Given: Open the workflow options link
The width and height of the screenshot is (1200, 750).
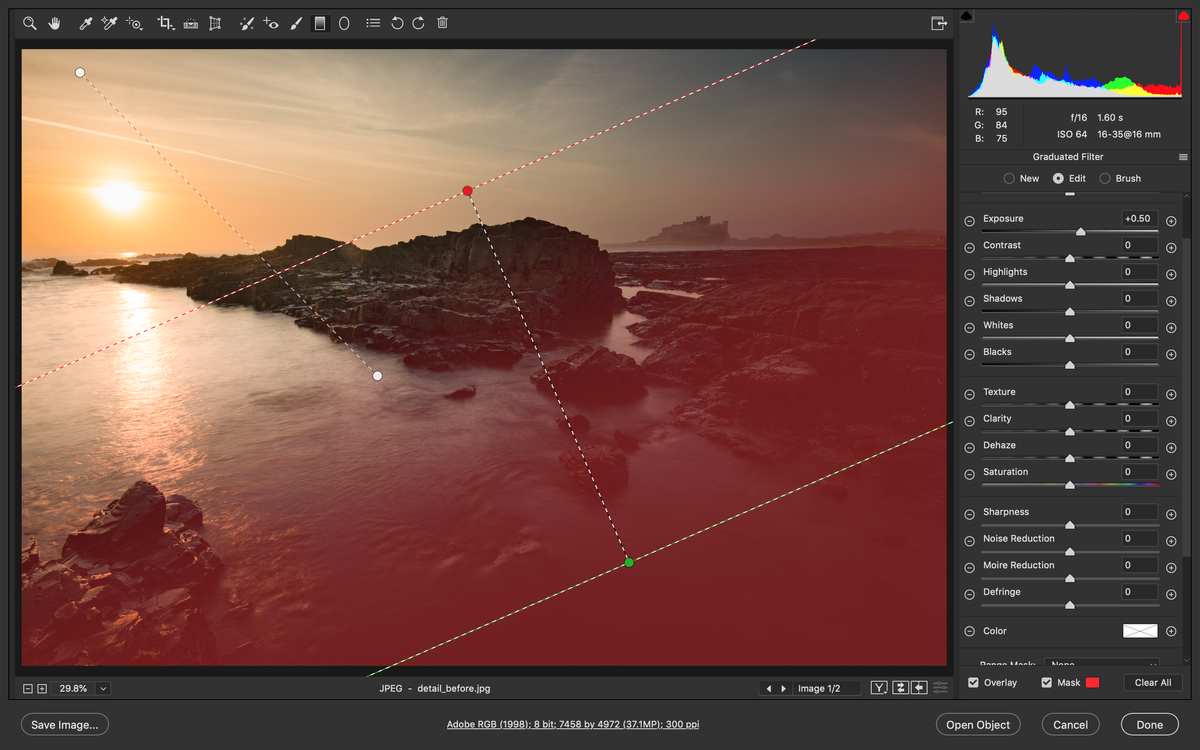Looking at the screenshot, I should [572, 724].
